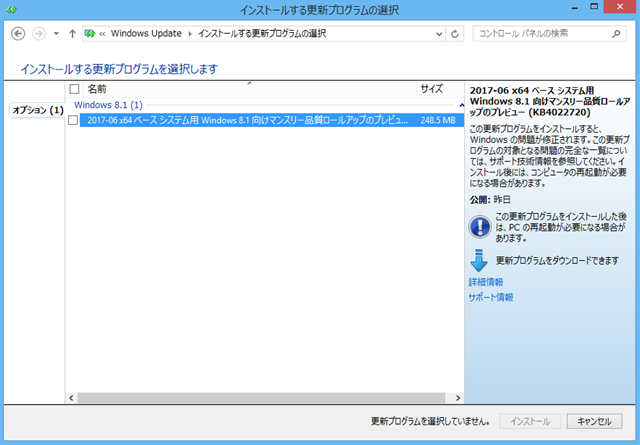
Task: Click the window icon in title bar
Action: coord(11,9)
